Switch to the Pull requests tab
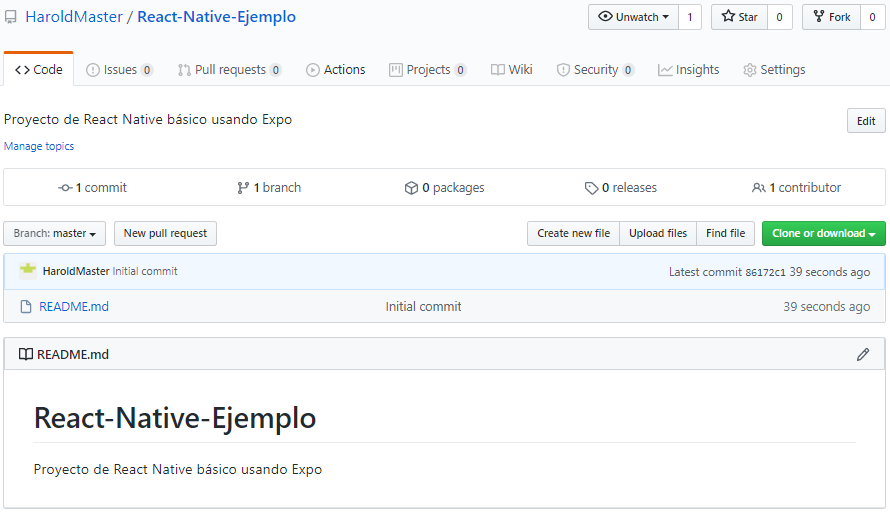Image resolution: width=890 pixels, height=512 pixels. pyautogui.click(x=229, y=70)
